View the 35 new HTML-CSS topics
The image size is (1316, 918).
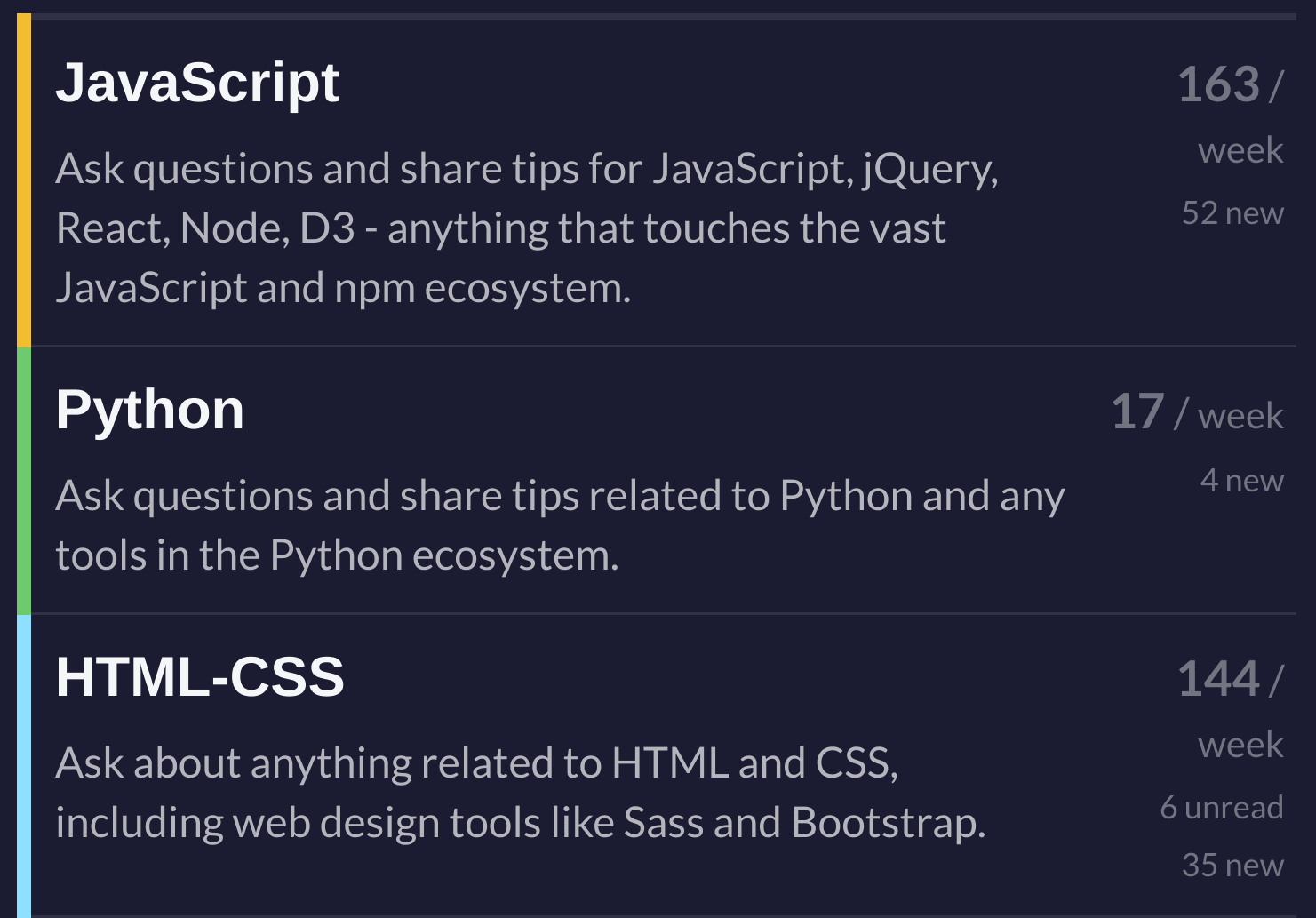[x=1232, y=865]
